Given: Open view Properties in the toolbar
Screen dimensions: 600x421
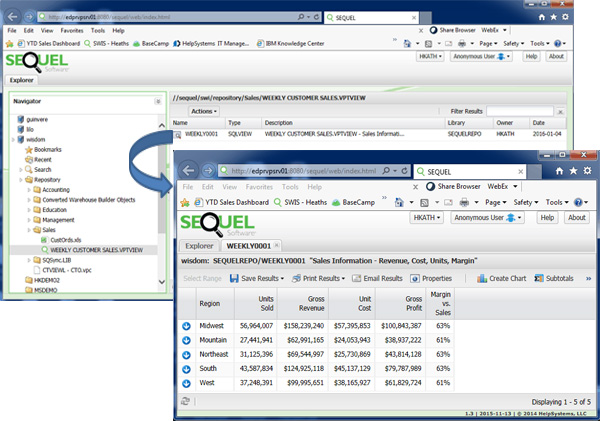Looking at the screenshot, I should [431, 278].
